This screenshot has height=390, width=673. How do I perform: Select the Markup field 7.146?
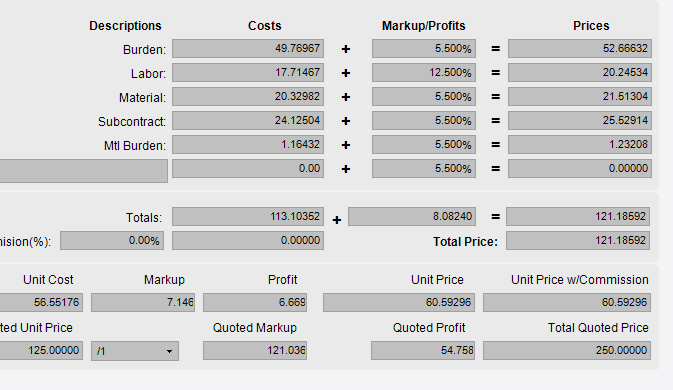pyautogui.click(x=143, y=302)
